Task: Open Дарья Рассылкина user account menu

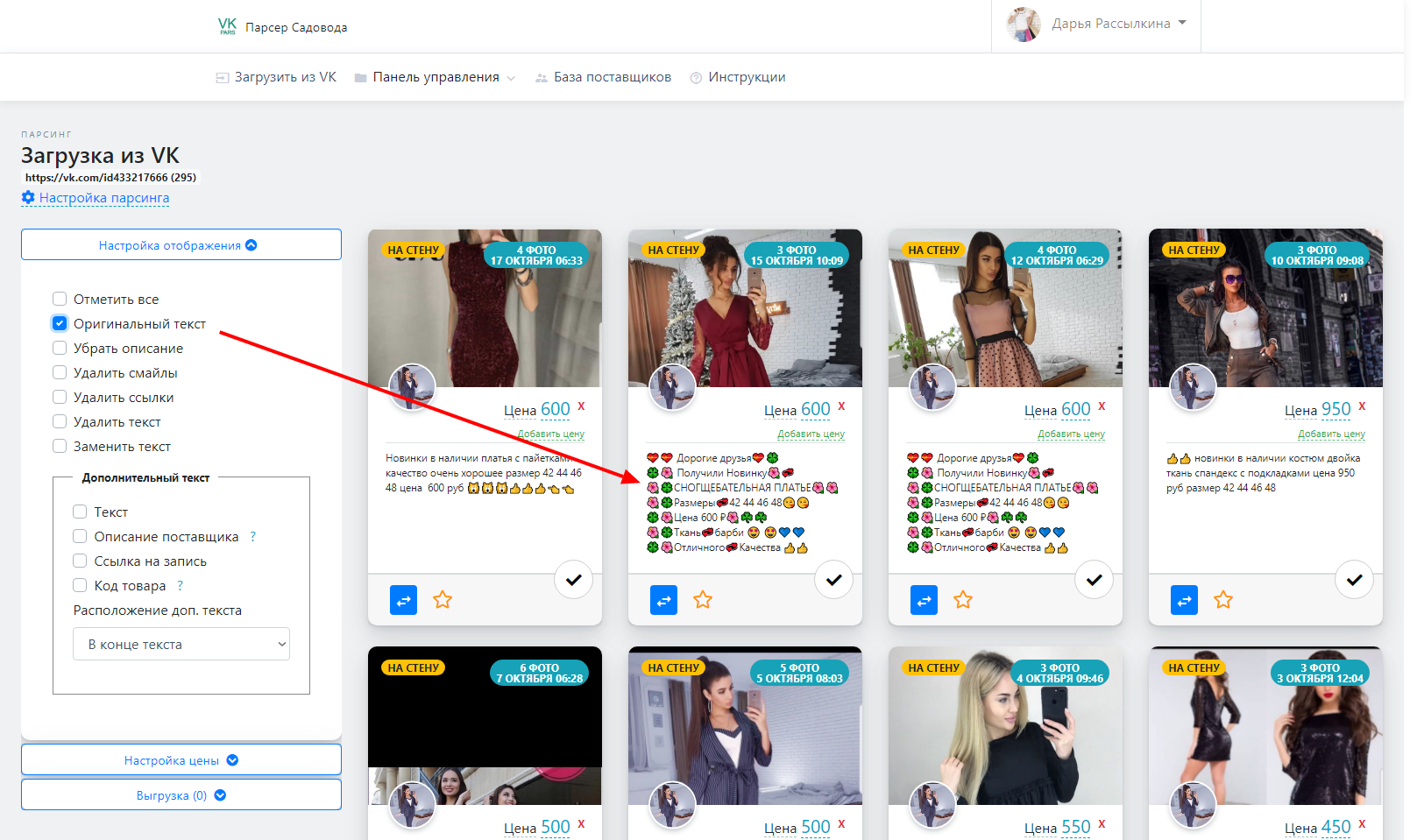Action: (x=1097, y=25)
